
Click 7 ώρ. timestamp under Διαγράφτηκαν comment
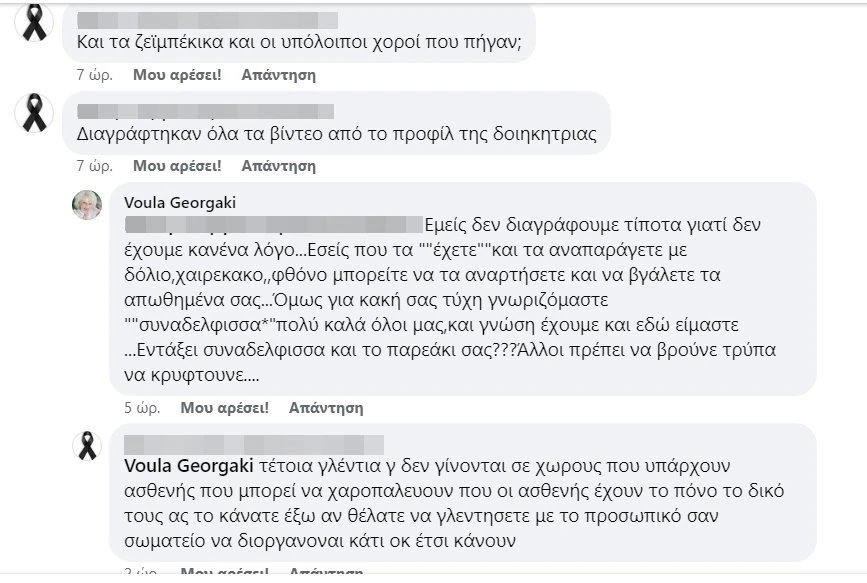(95, 165)
